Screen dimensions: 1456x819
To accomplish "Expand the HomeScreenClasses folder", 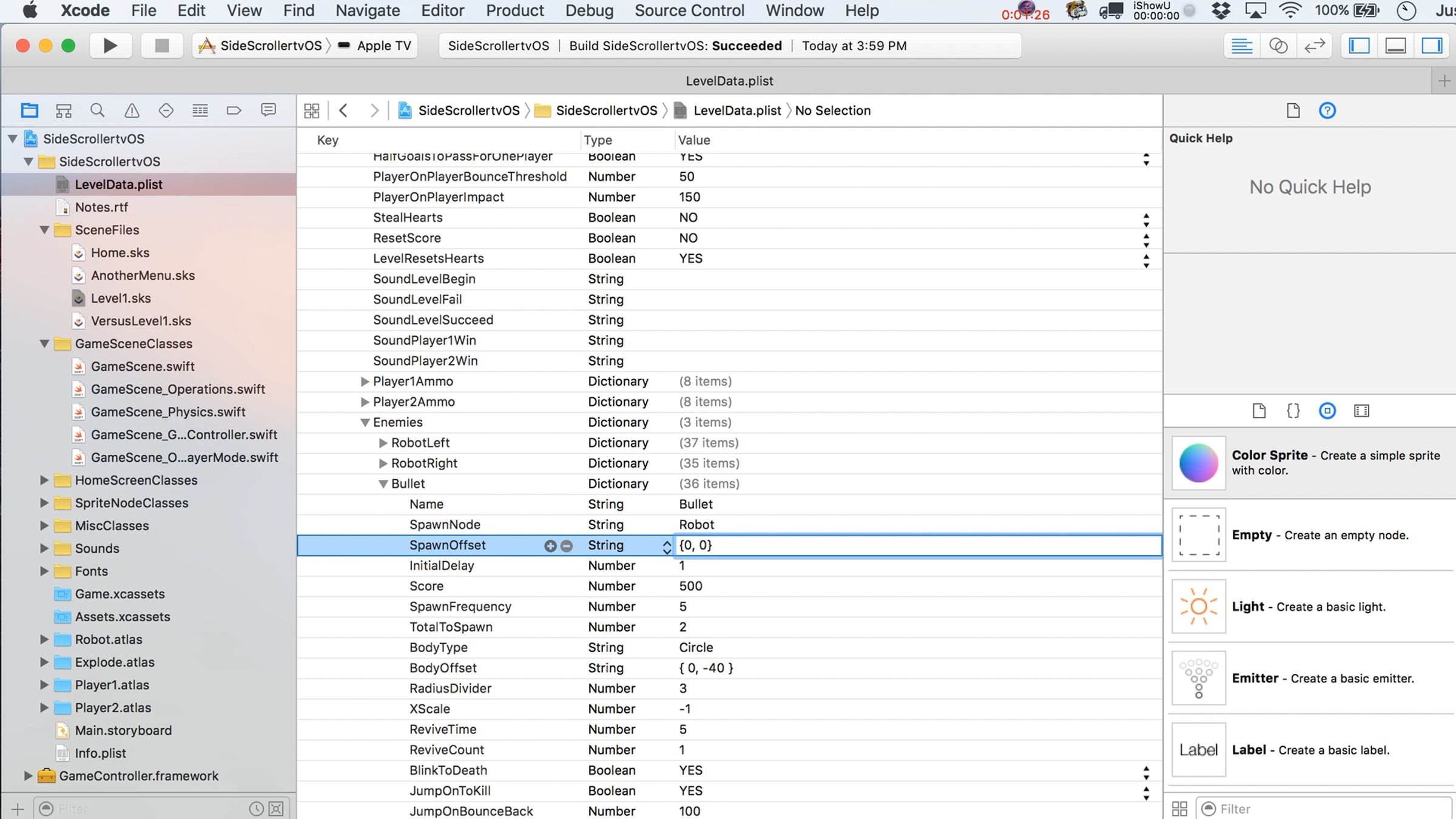I will pyautogui.click(x=44, y=480).
